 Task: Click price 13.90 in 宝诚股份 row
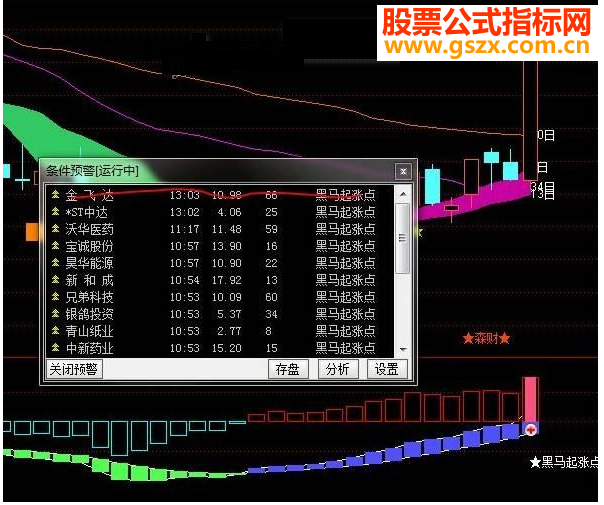[x=227, y=247]
